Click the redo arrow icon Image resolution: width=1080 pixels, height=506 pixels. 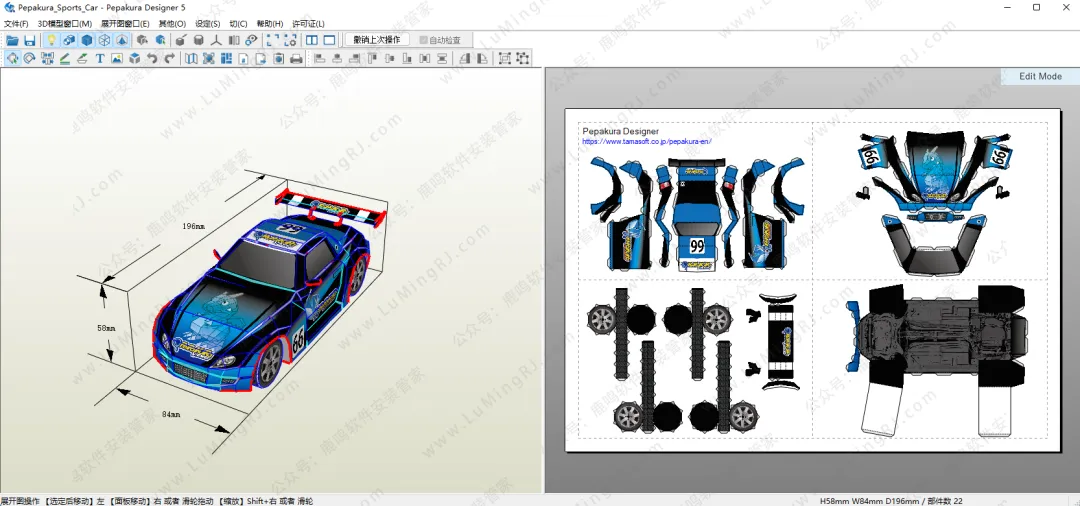tap(169, 59)
